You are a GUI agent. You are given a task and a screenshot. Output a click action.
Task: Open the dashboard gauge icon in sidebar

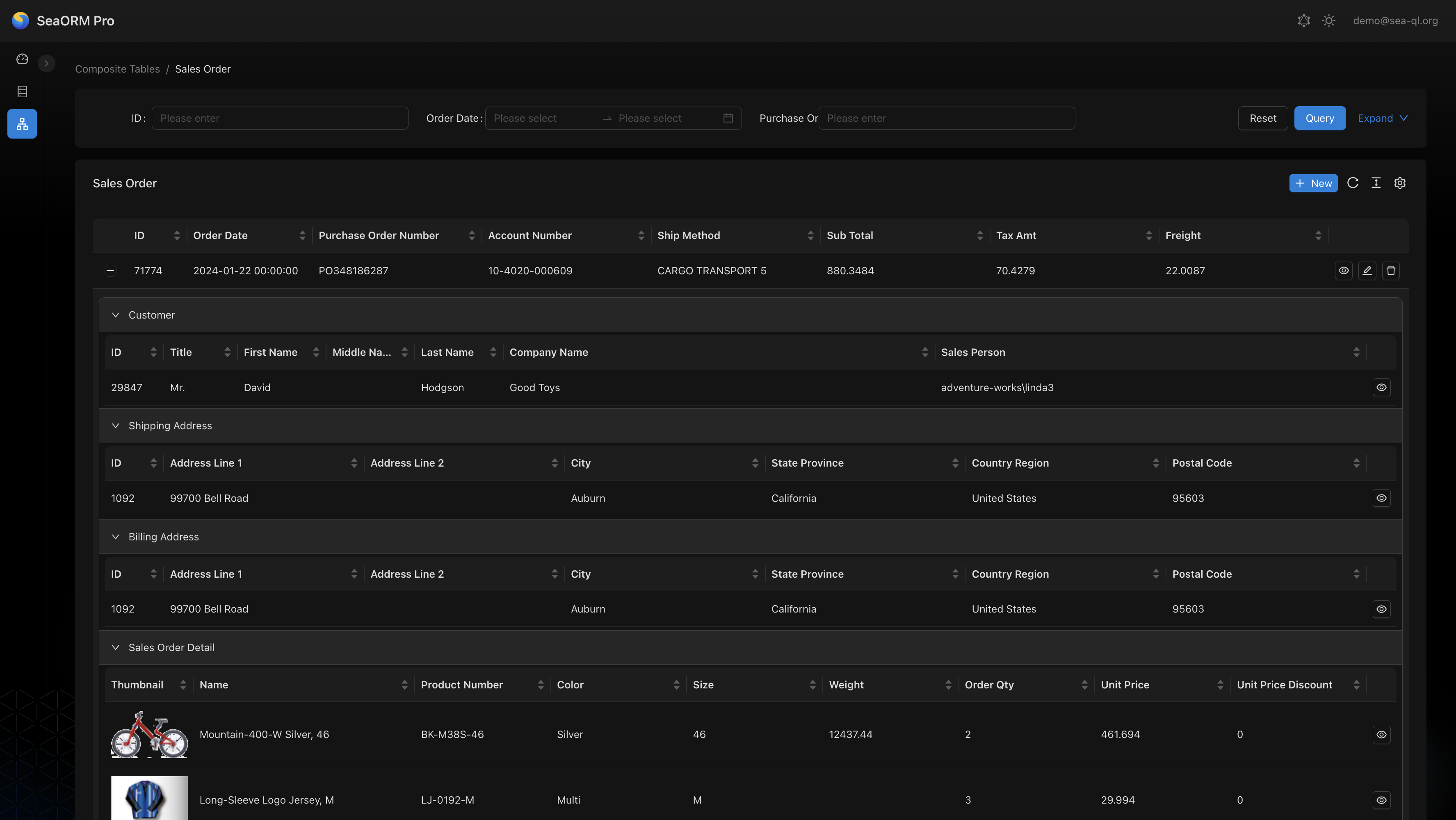22,59
